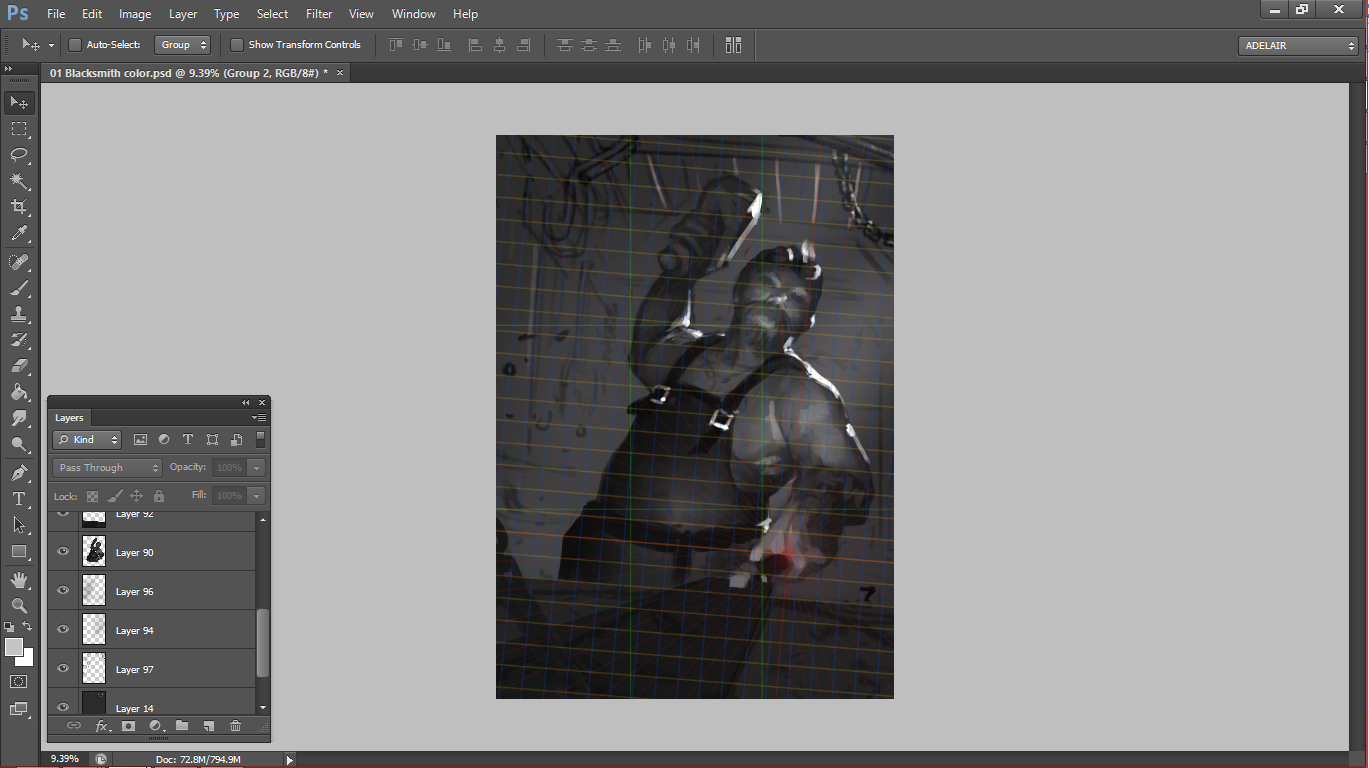
Task: Add a layer mask
Action: click(128, 726)
